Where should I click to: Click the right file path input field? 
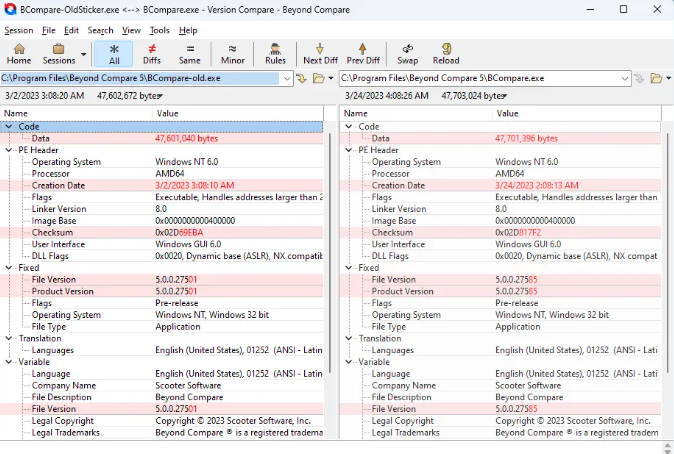click(480, 78)
